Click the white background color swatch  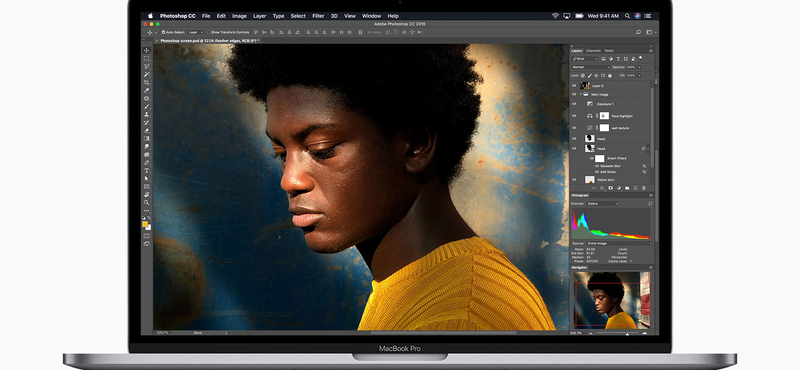coord(149,228)
